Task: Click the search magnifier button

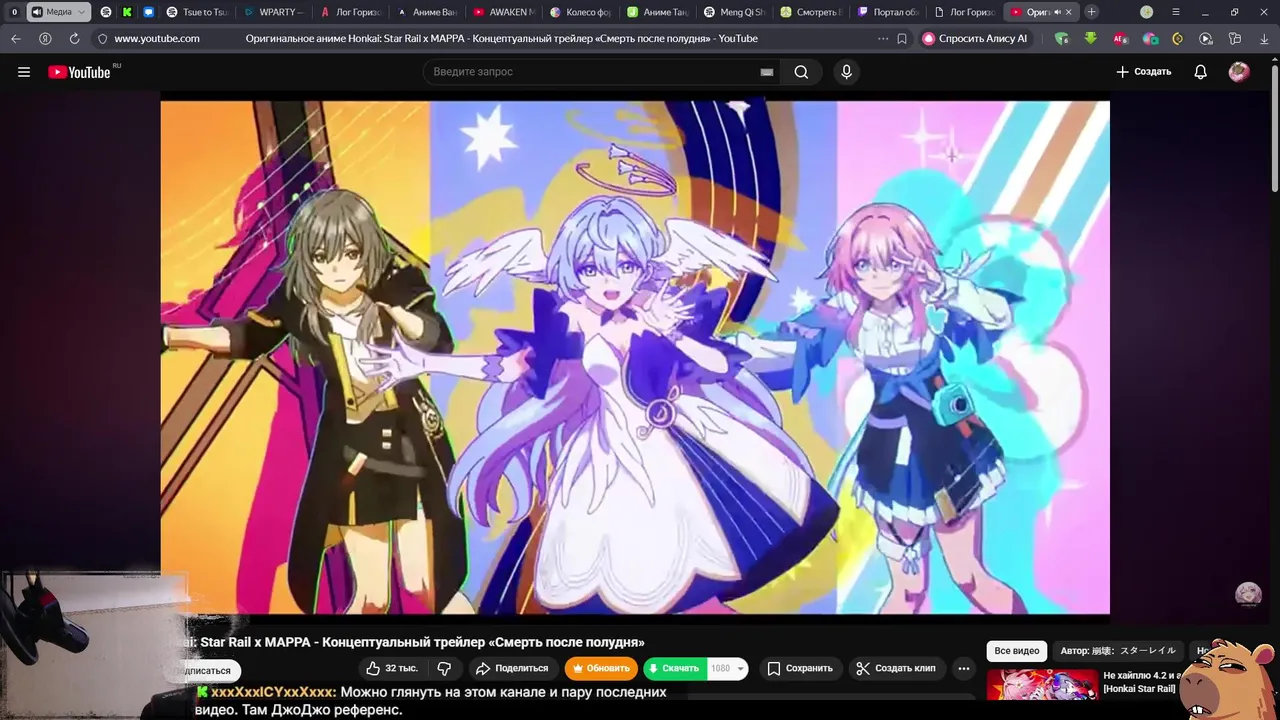Action: pos(801,72)
